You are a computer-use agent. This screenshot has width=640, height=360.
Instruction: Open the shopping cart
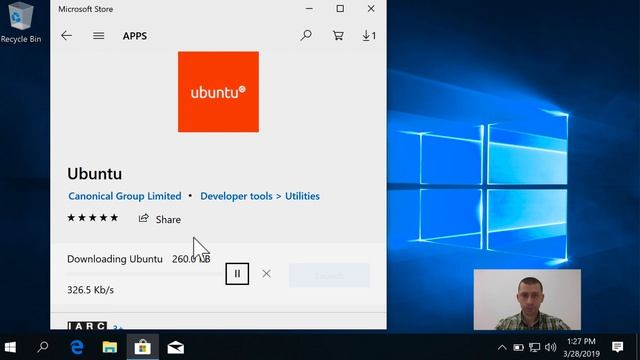coord(338,36)
